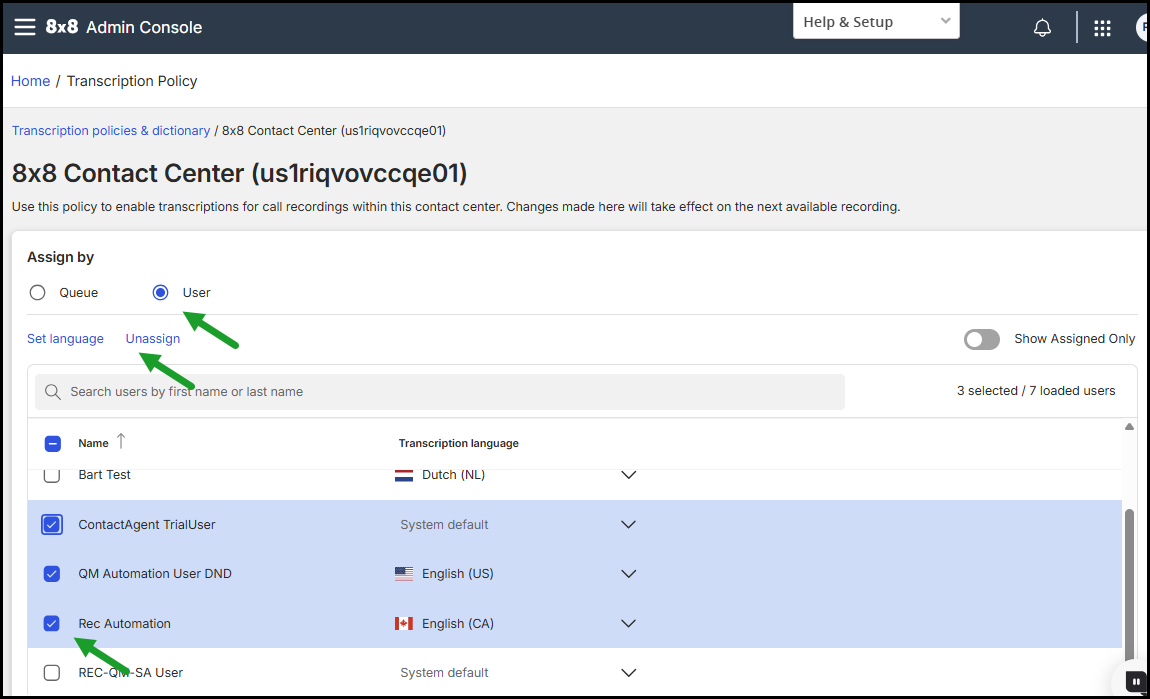Open the apps grid launcher
The width and height of the screenshot is (1150, 699).
click(x=1102, y=28)
